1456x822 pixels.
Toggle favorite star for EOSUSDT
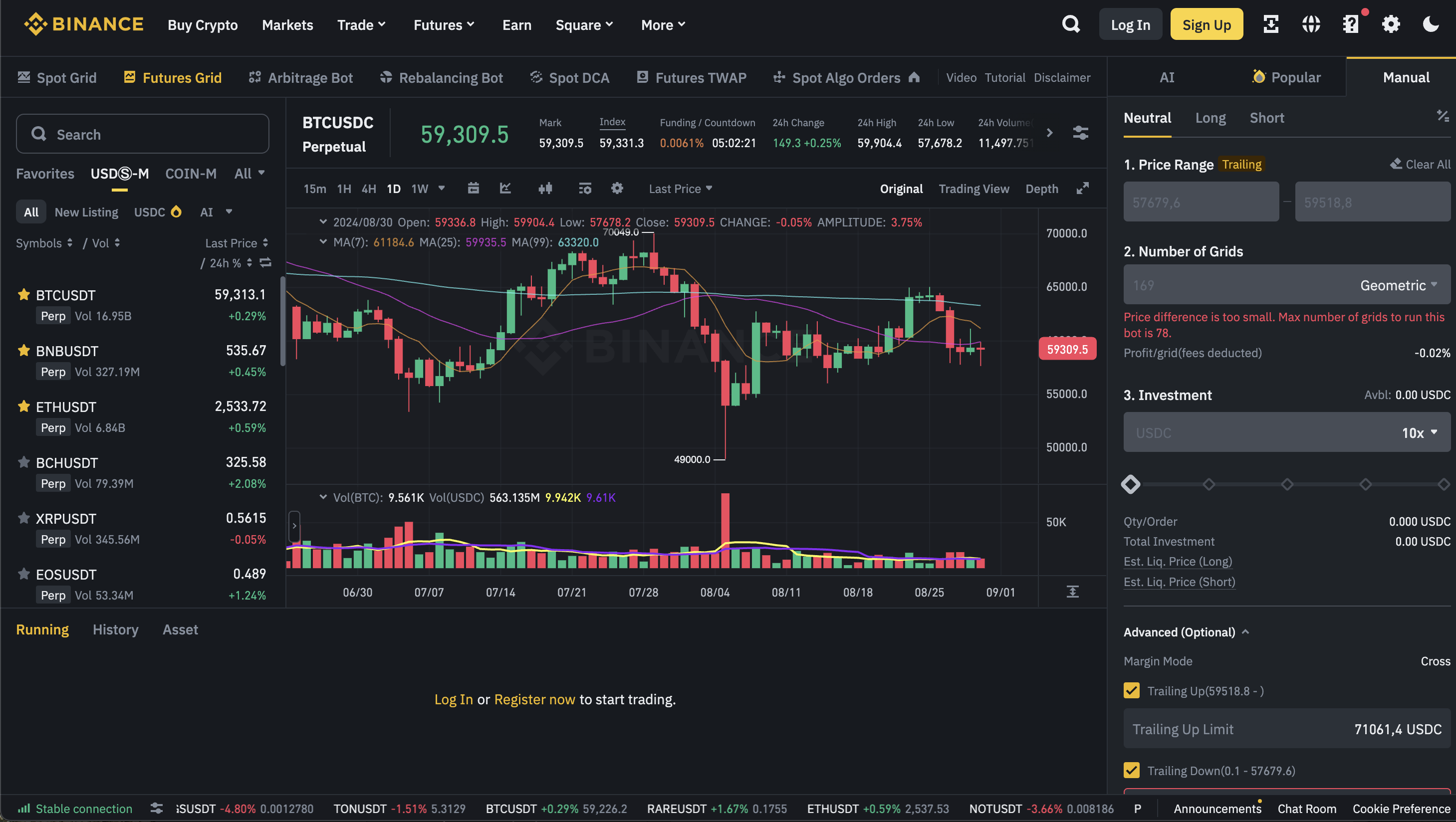[x=24, y=574]
